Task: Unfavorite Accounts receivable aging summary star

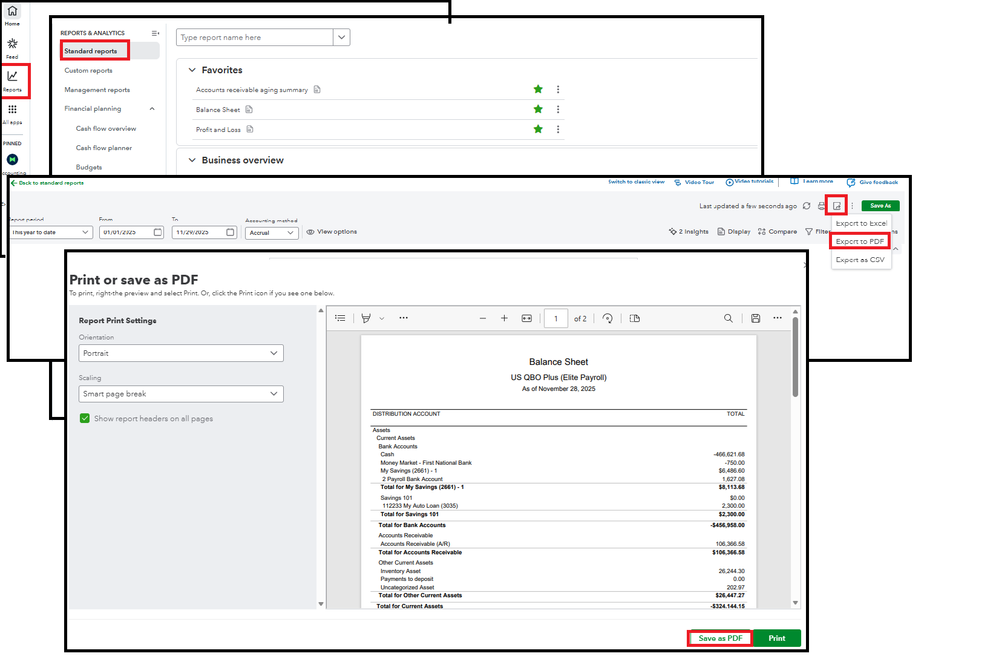Action: [538, 89]
